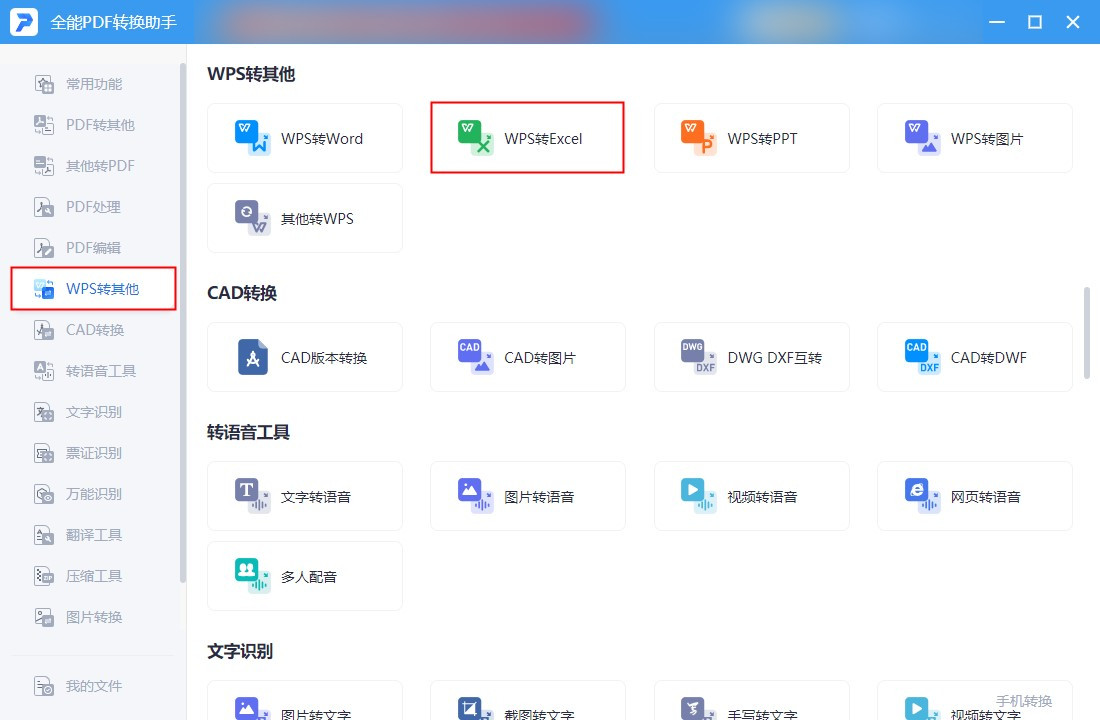The width and height of the screenshot is (1100, 720).
Task: Click the CAD转图片 icon
Action: pyautogui.click(x=476, y=357)
